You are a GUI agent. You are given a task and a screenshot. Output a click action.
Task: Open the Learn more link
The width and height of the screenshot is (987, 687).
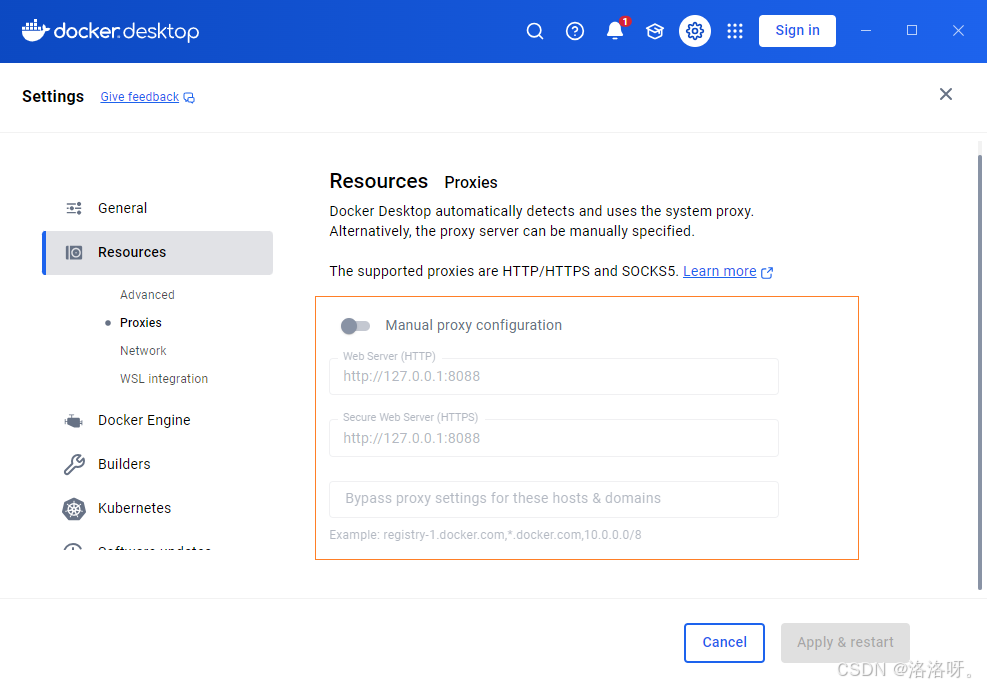pyautogui.click(x=719, y=271)
